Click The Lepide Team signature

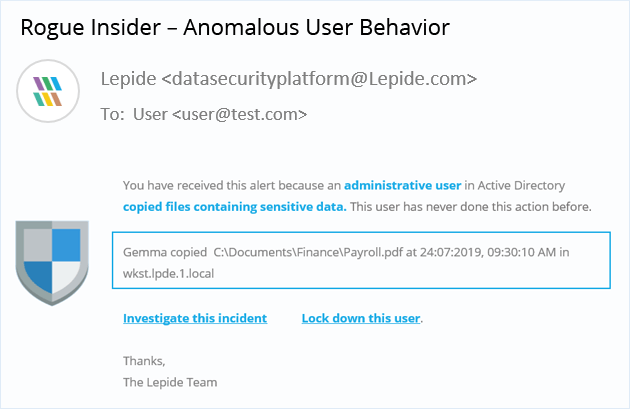click(x=170, y=382)
